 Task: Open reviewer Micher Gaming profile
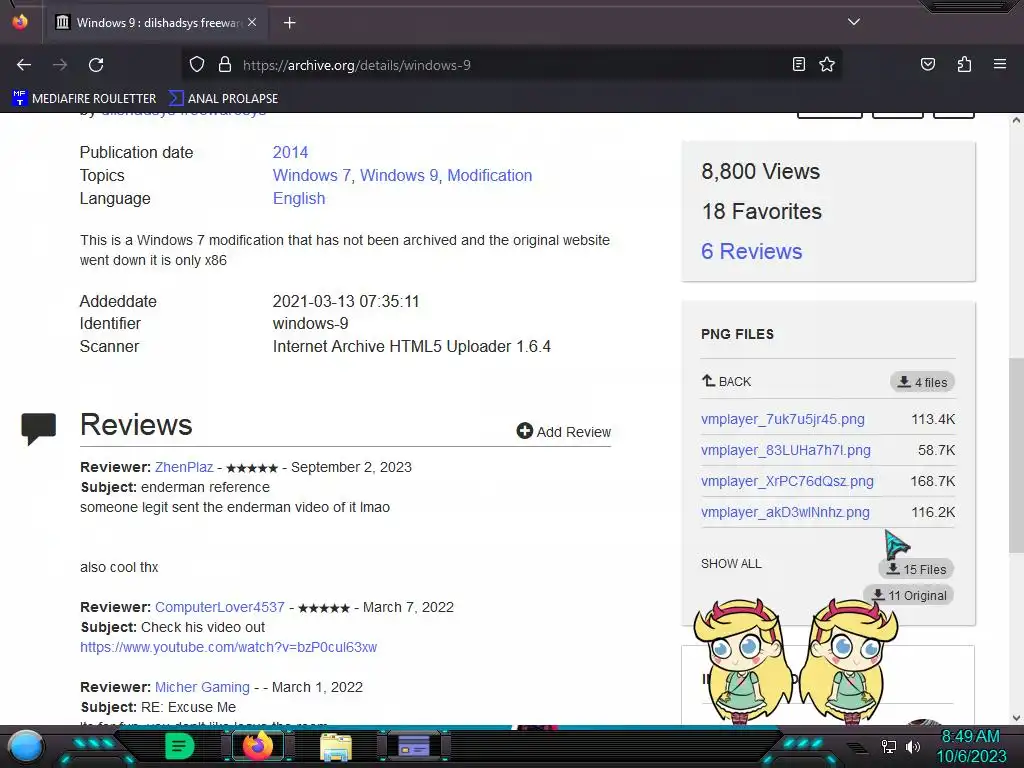click(x=202, y=688)
